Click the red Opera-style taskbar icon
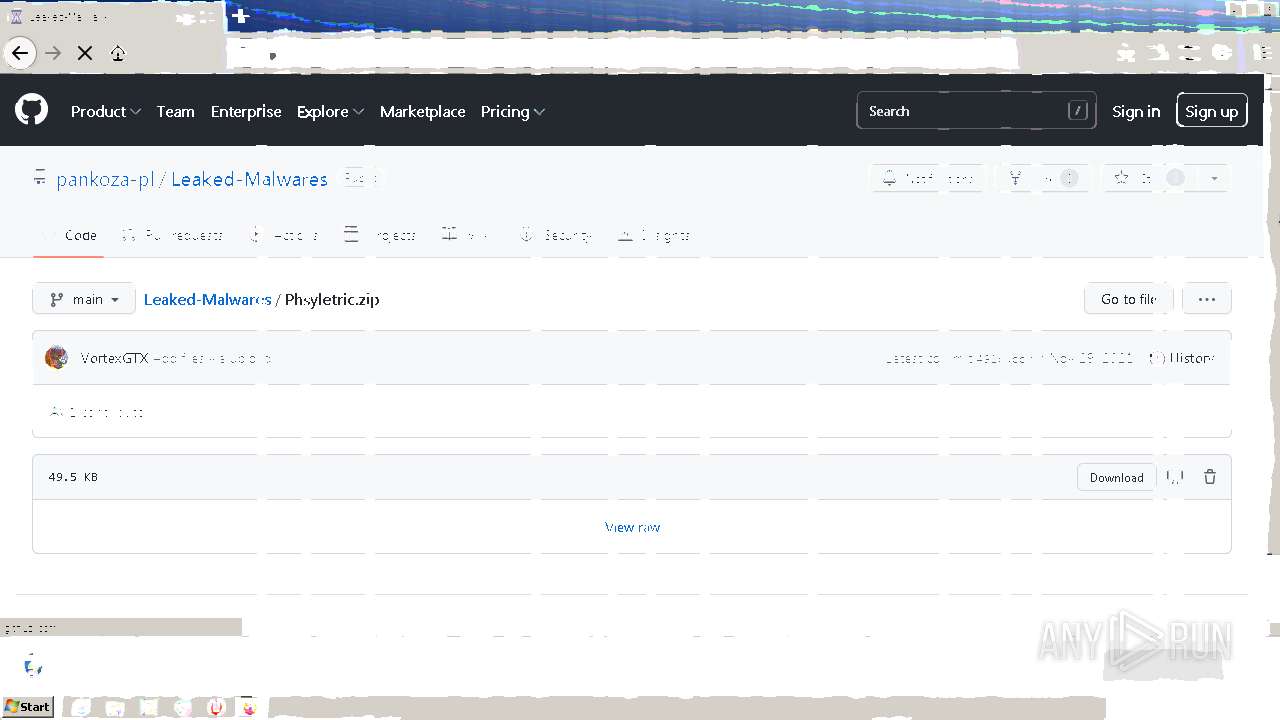This screenshot has height=720, width=1280. point(215,708)
